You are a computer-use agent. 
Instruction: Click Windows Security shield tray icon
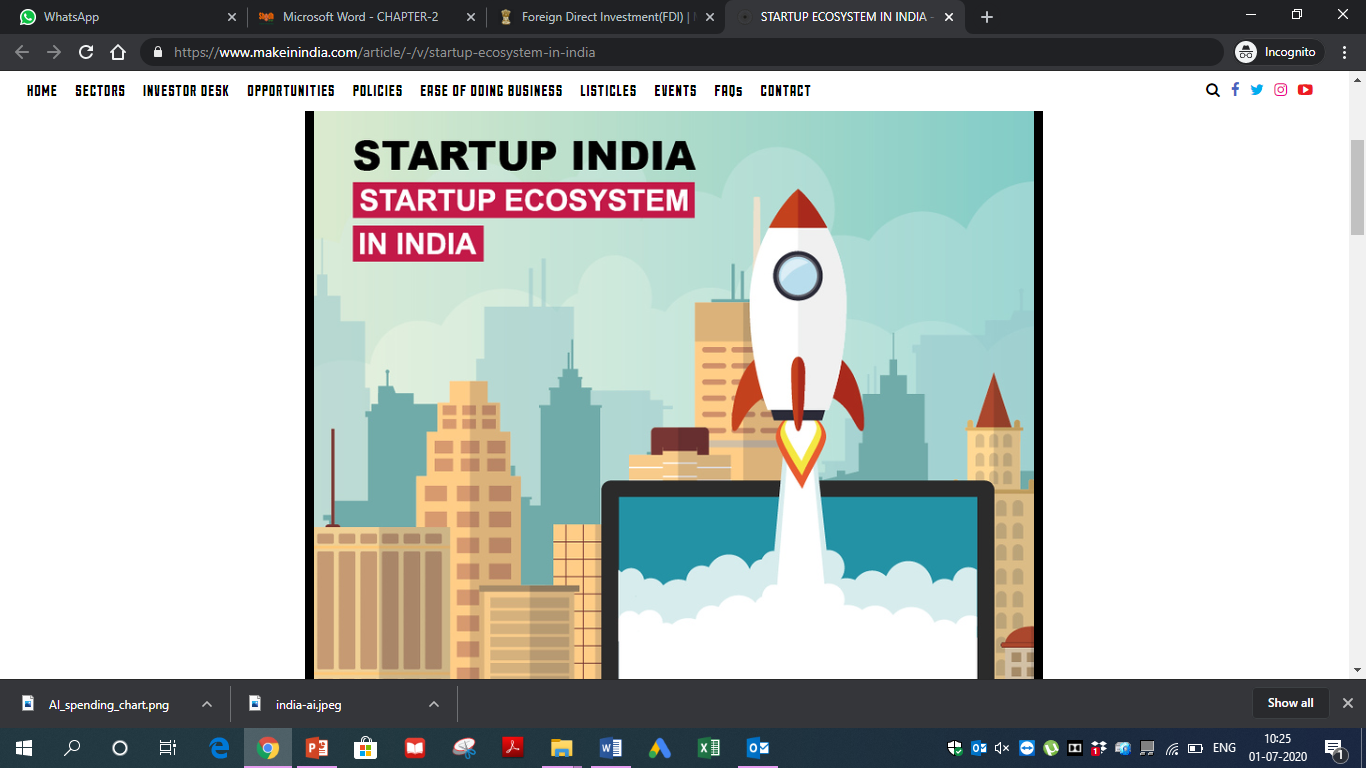955,748
